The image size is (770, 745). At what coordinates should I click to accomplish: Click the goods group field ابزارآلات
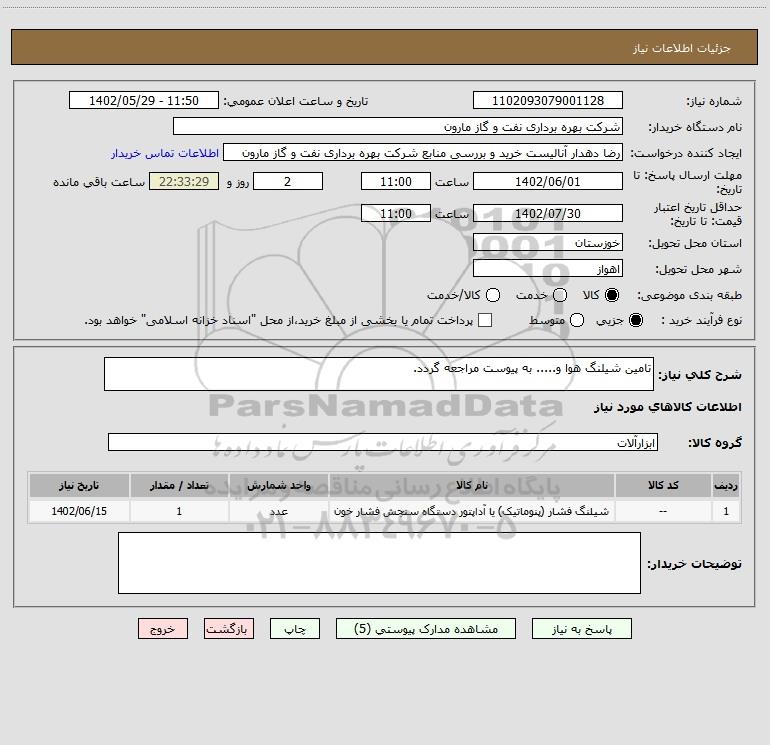383,442
